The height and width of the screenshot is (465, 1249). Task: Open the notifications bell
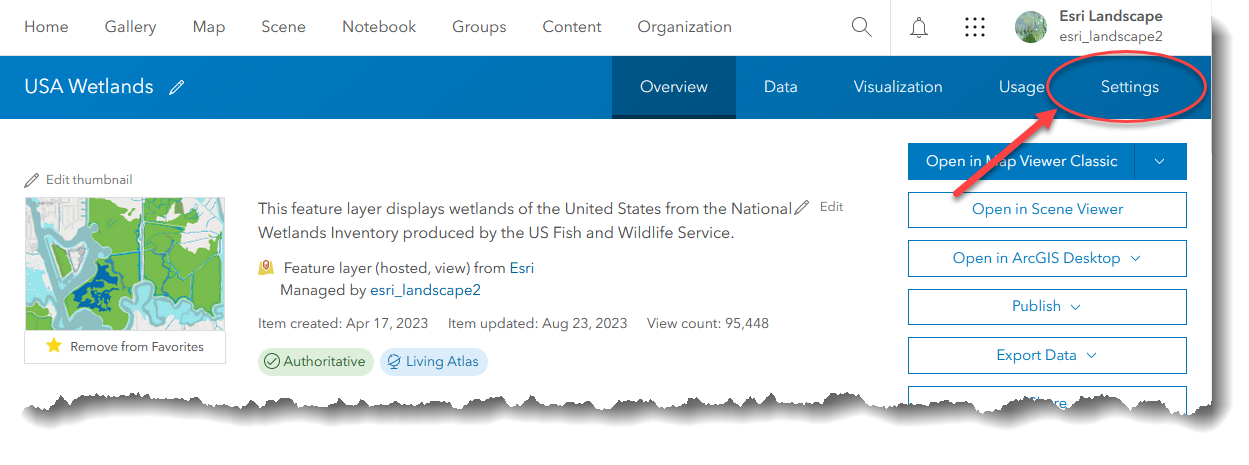[919, 27]
